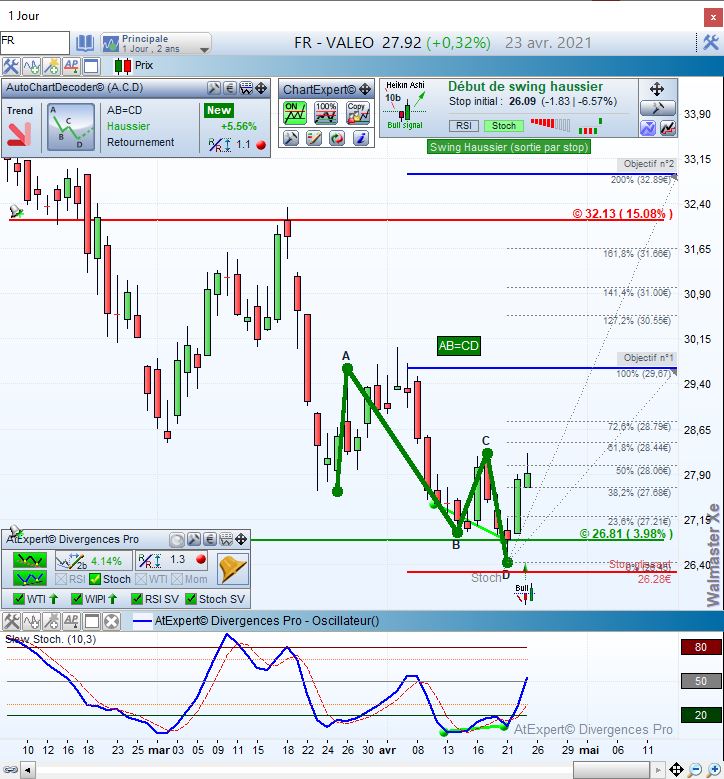Click the link chain icon bottom left
724x779 pixels.
click(10, 771)
